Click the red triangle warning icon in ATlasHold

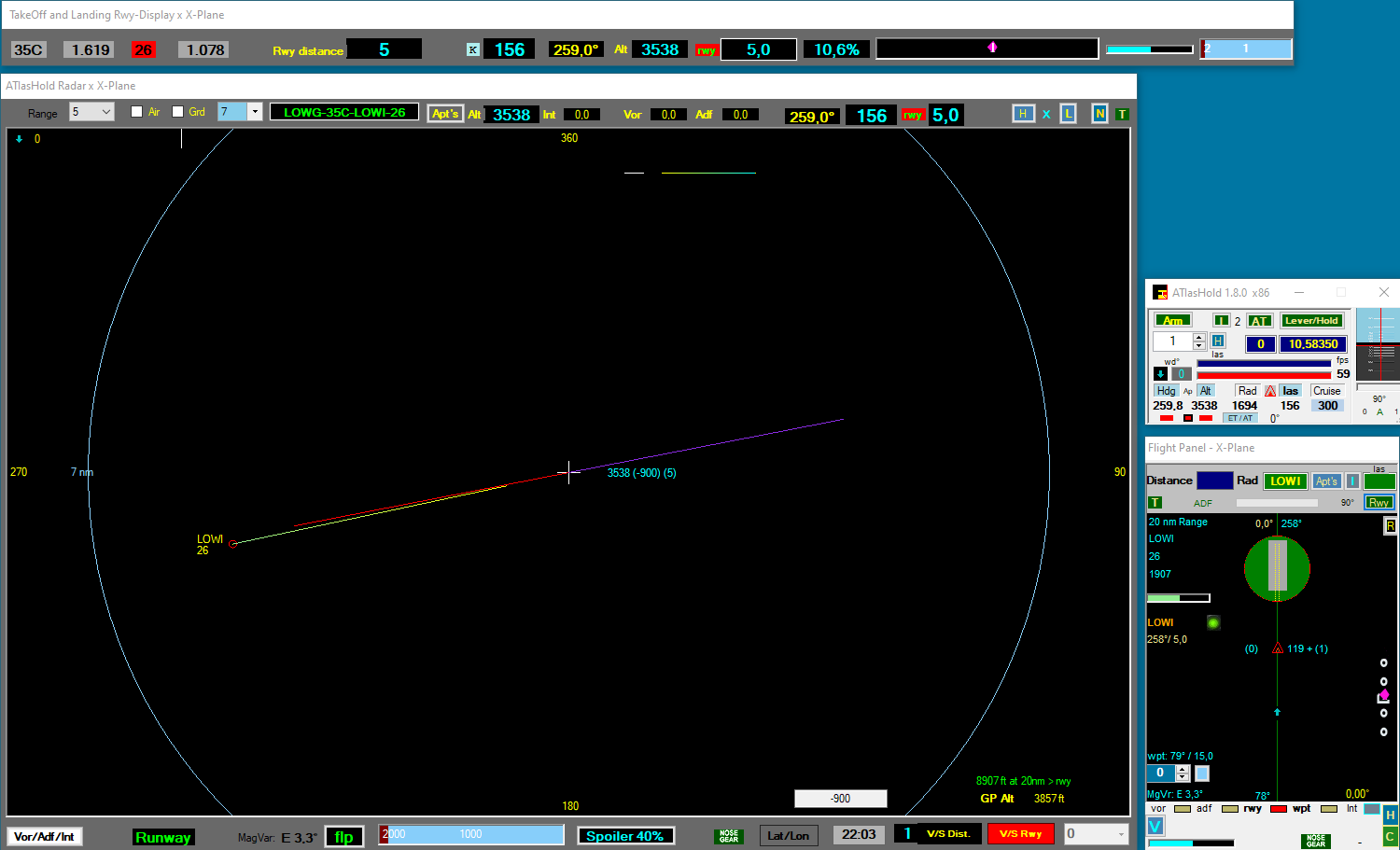click(x=1270, y=391)
